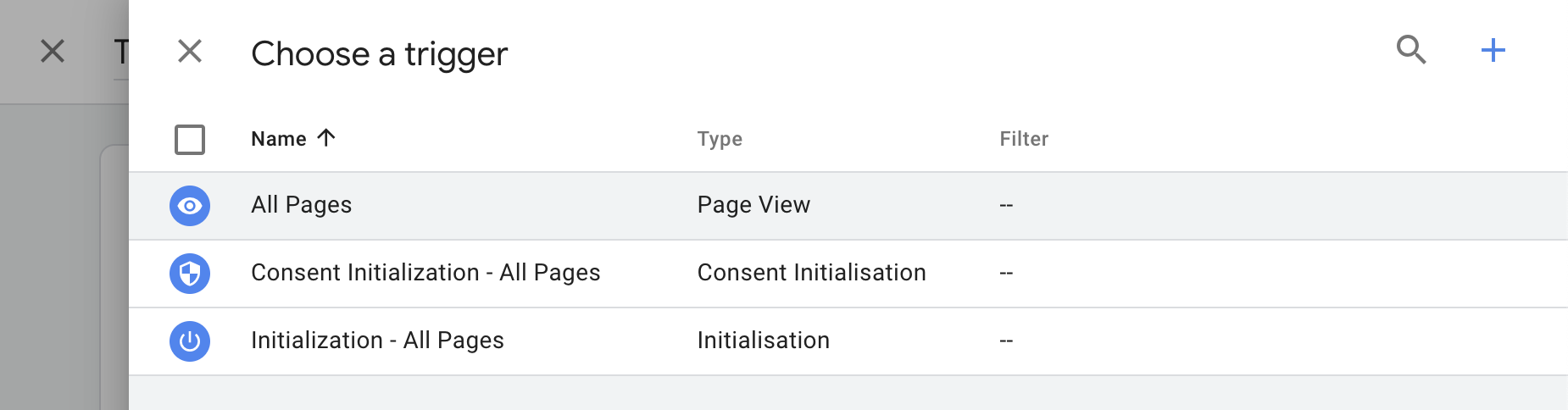Click the Initialisation type cell
This screenshot has height=410, width=1568.
tap(763, 341)
